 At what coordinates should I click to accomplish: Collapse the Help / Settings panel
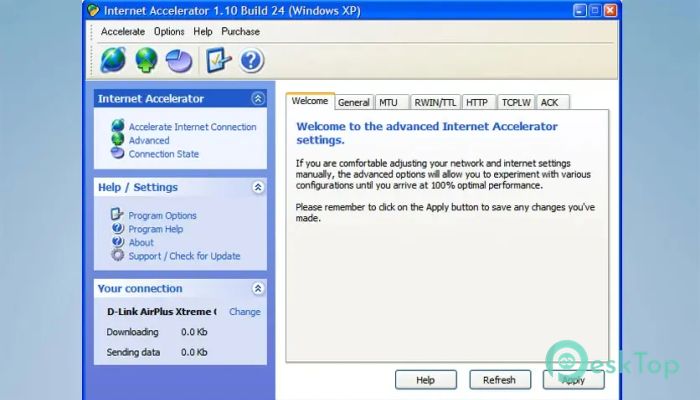(x=258, y=187)
